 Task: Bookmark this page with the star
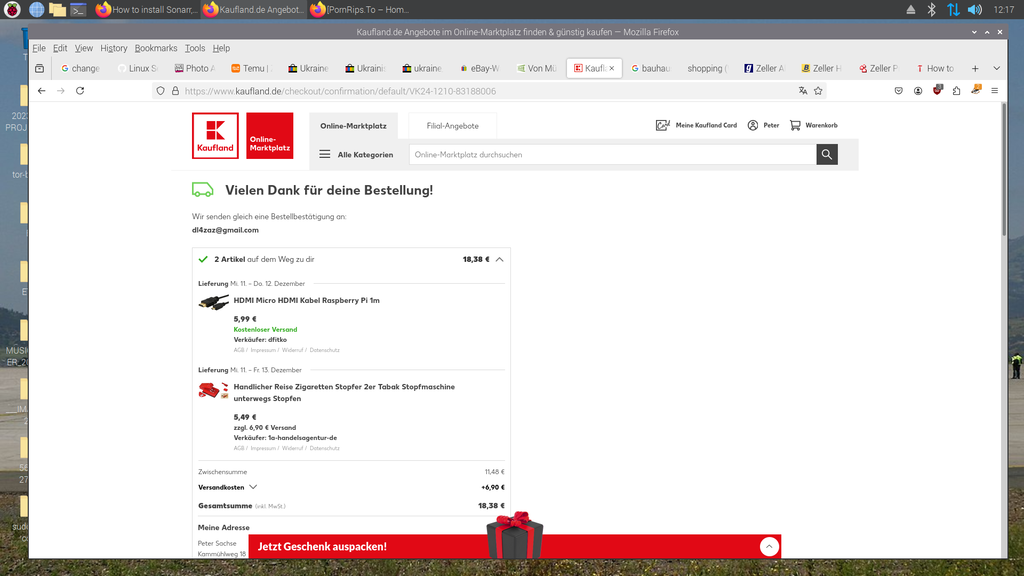coord(818,91)
